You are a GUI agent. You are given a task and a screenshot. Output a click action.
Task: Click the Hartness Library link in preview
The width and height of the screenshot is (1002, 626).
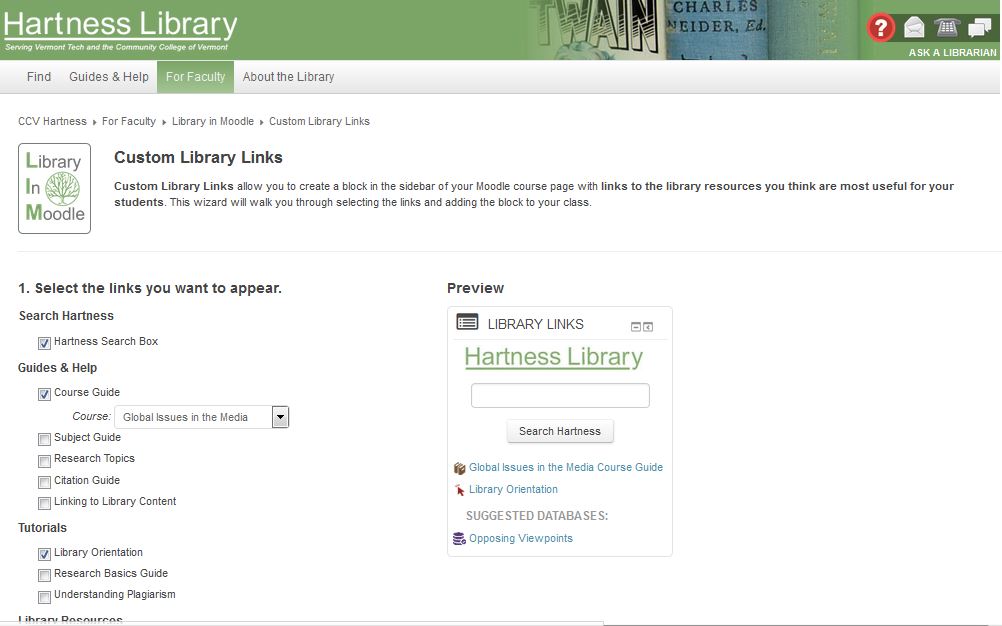tap(553, 357)
